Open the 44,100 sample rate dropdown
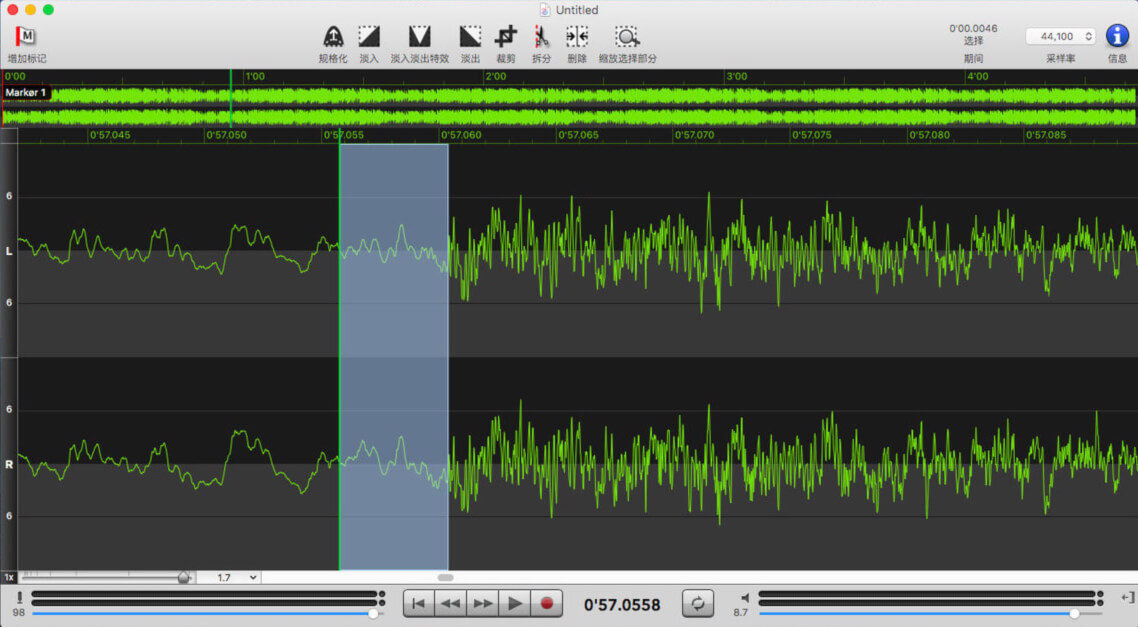 click(x=1060, y=36)
